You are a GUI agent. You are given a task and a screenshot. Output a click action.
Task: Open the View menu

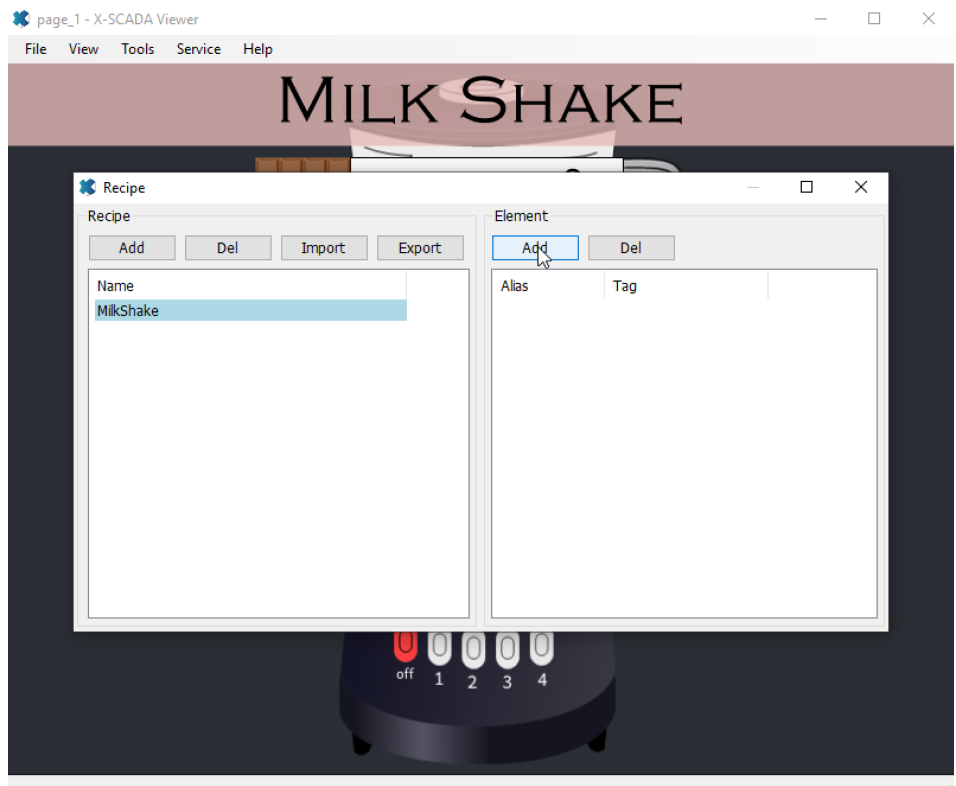[84, 49]
